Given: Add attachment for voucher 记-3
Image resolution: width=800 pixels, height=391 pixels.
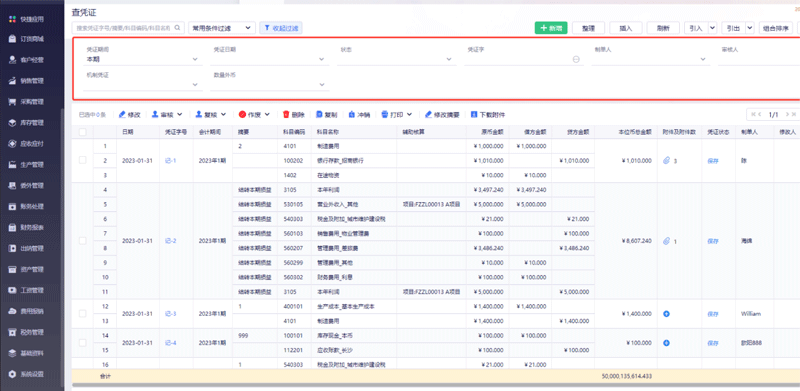Looking at the screenshot, I should click(666, 313).
